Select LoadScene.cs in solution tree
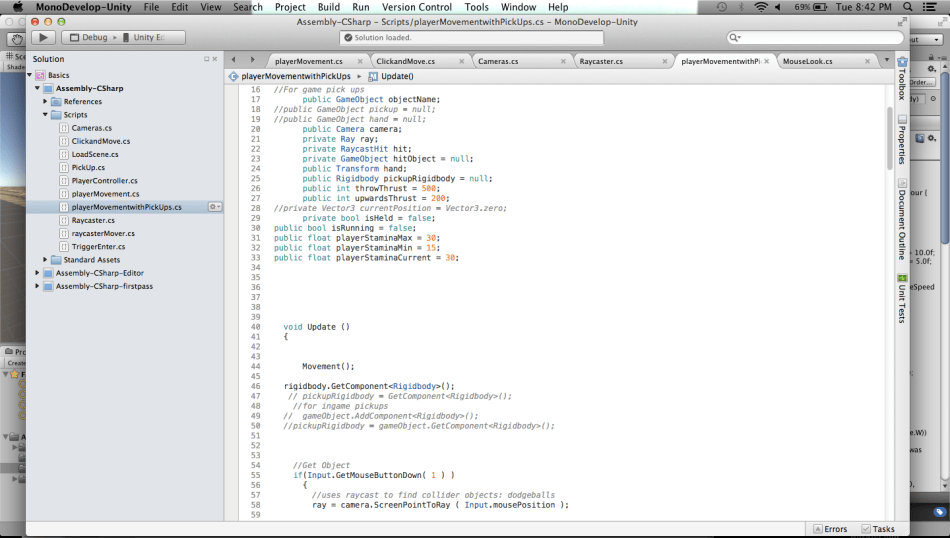This screenshot has width=950, height=538. pyautogui.click(x=95, y=154)
